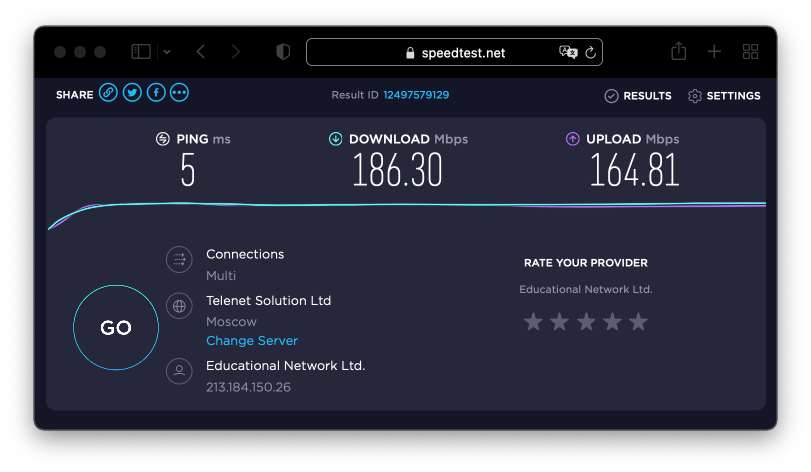
Task: Click the Connections mode icon
Action: (x=179, y=260)
